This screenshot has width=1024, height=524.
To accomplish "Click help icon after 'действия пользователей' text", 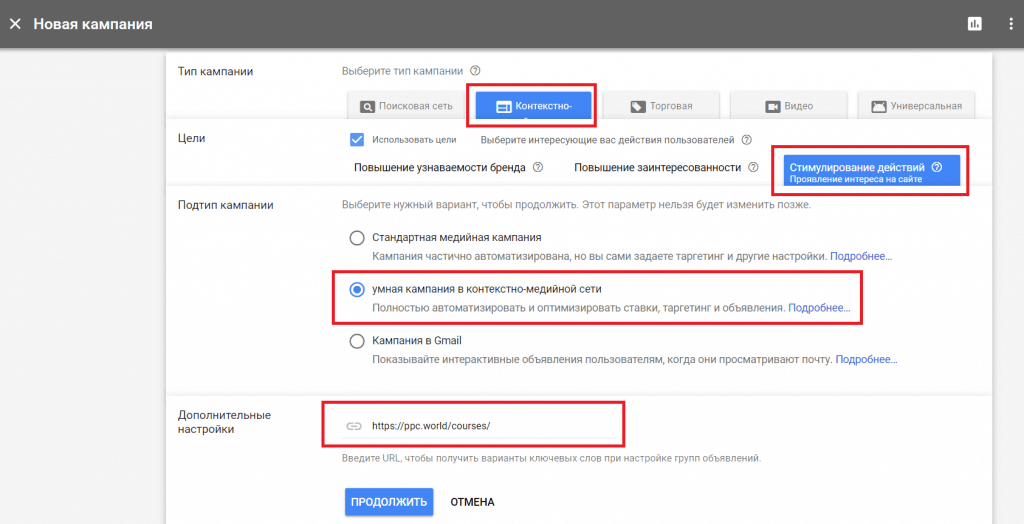I will 746,140.
